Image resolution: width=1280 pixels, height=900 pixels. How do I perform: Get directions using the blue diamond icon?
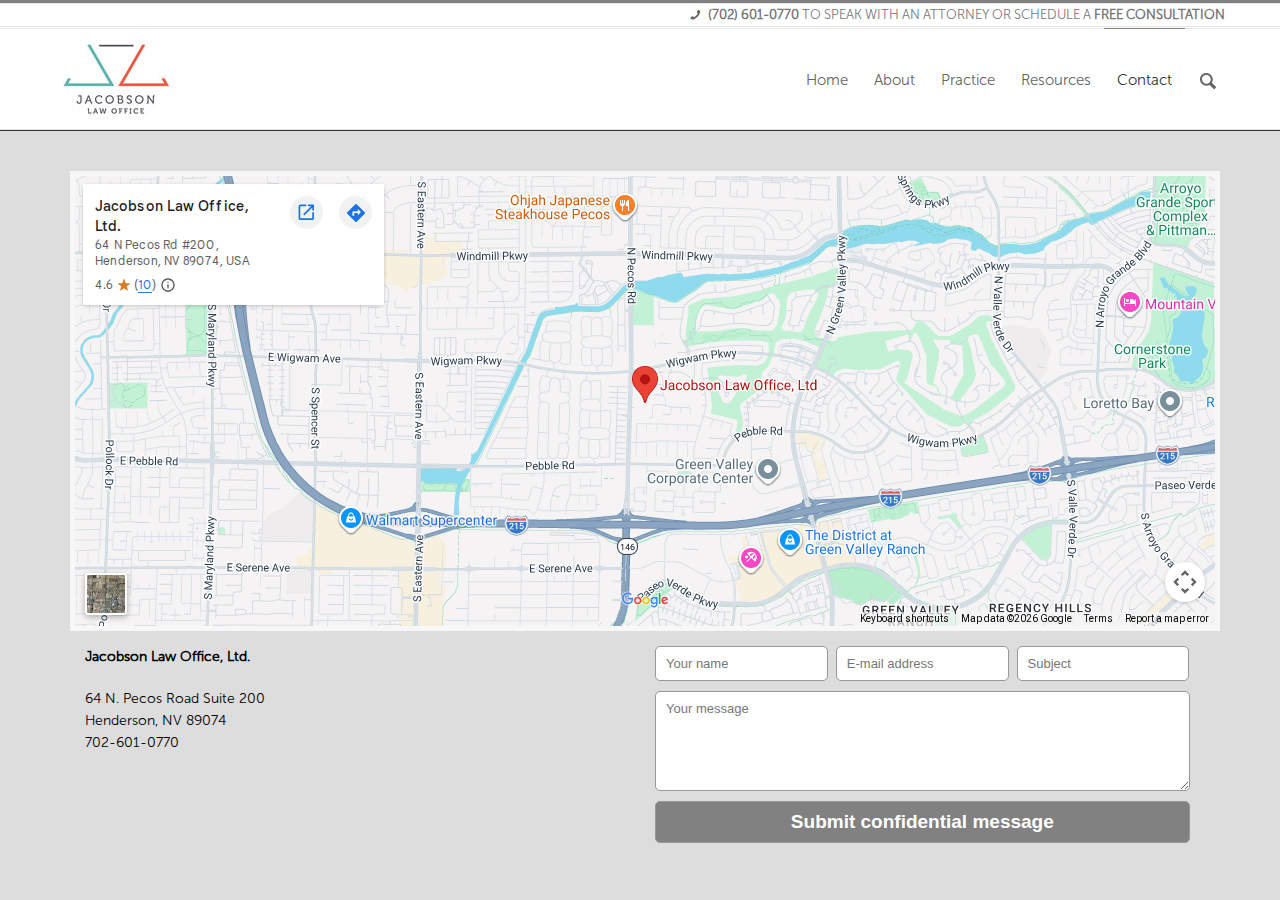[355, 212]
